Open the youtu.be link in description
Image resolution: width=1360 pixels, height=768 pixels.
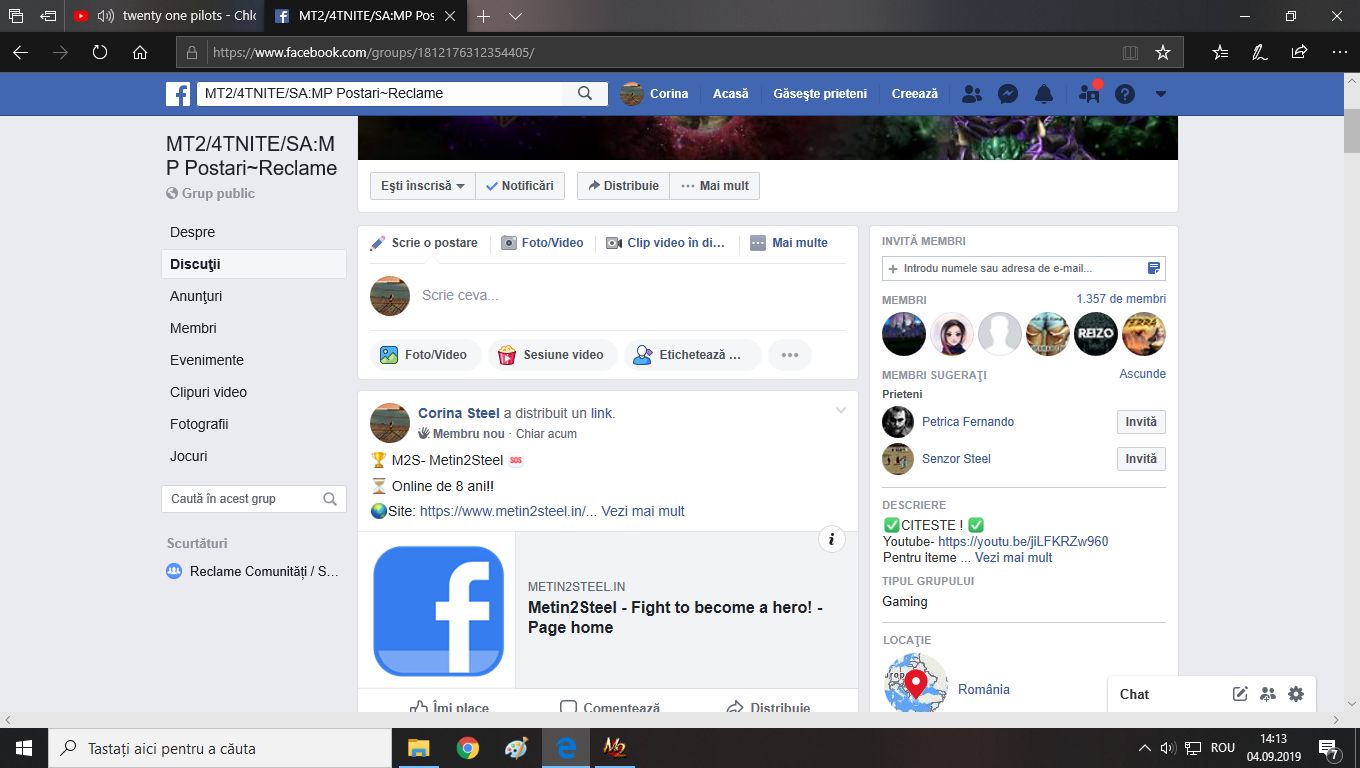[x=1023, y=542]
